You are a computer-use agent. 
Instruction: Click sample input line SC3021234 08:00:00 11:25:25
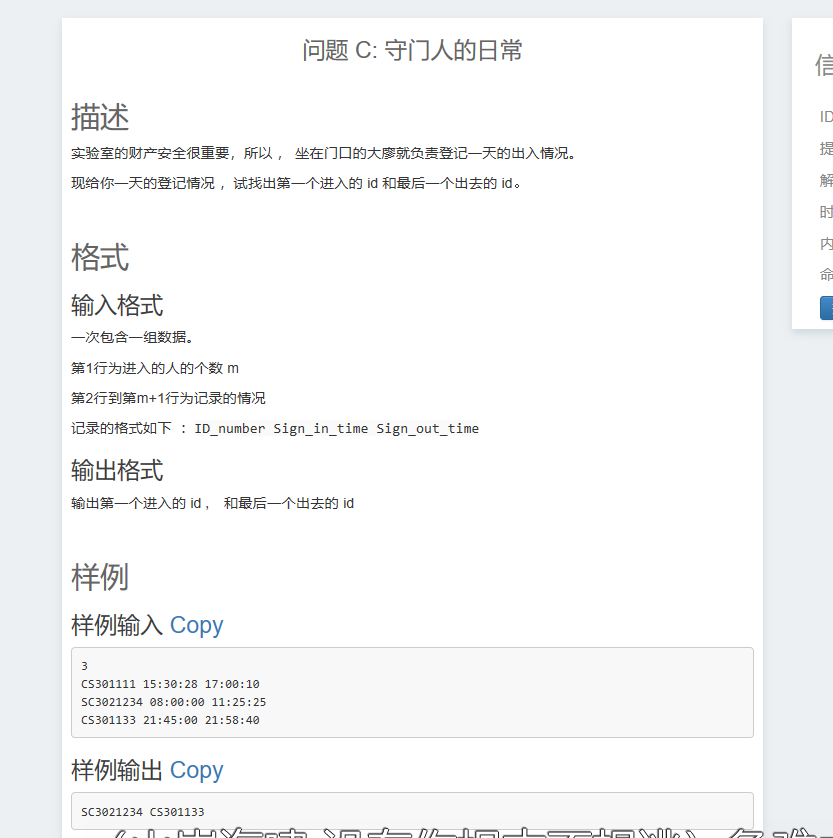click(173, 702)
